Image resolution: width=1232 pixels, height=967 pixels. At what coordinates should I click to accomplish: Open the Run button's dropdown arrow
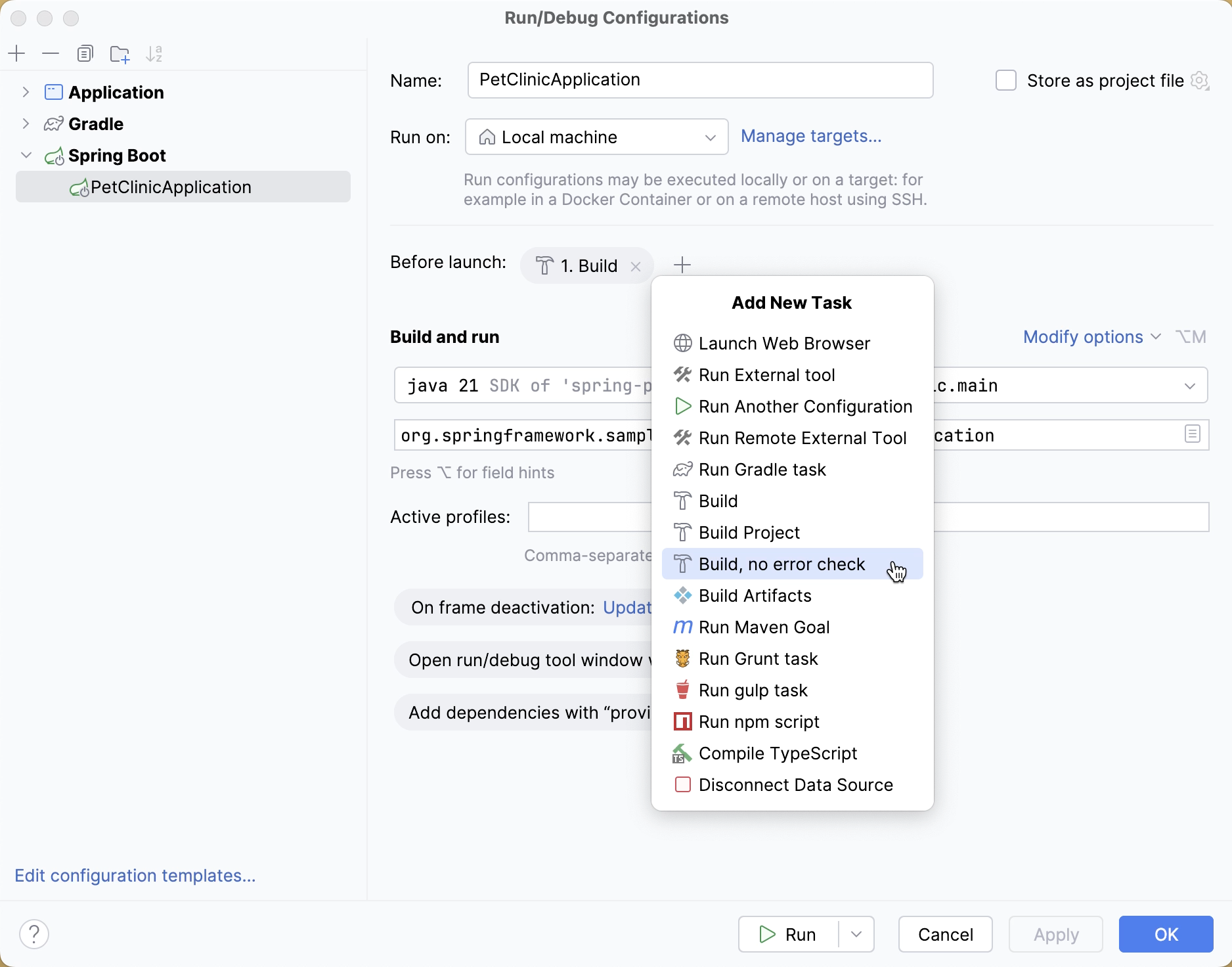point(856,934)
